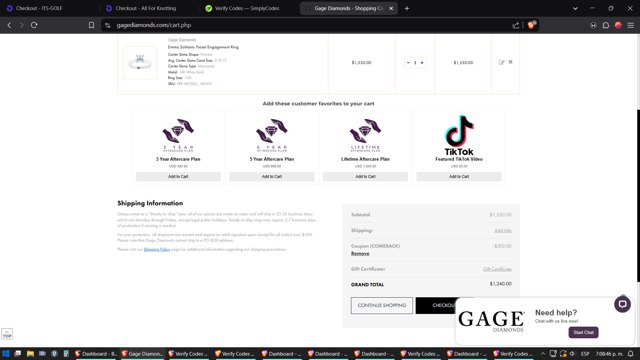Remove the ring from cart with X

(511, 62)
